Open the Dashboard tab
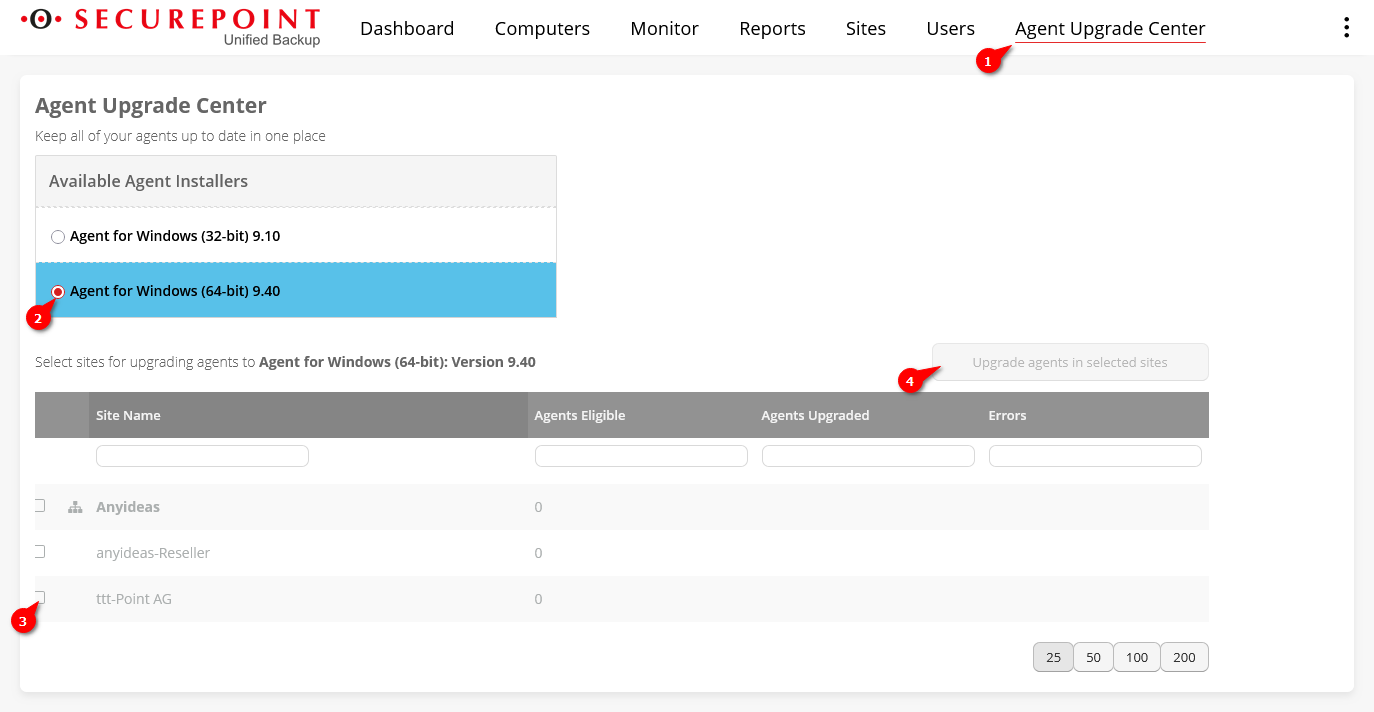Screen dimensions: 1374x712 [x=407, y=29]
